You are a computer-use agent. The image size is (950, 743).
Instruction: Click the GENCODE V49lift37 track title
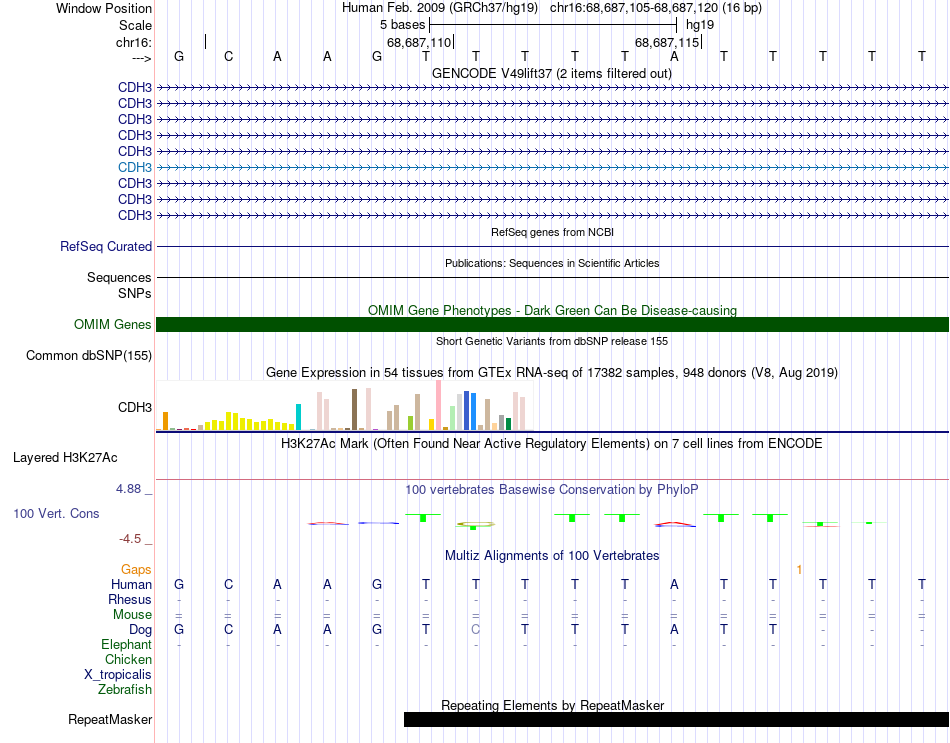click(551, 74)
